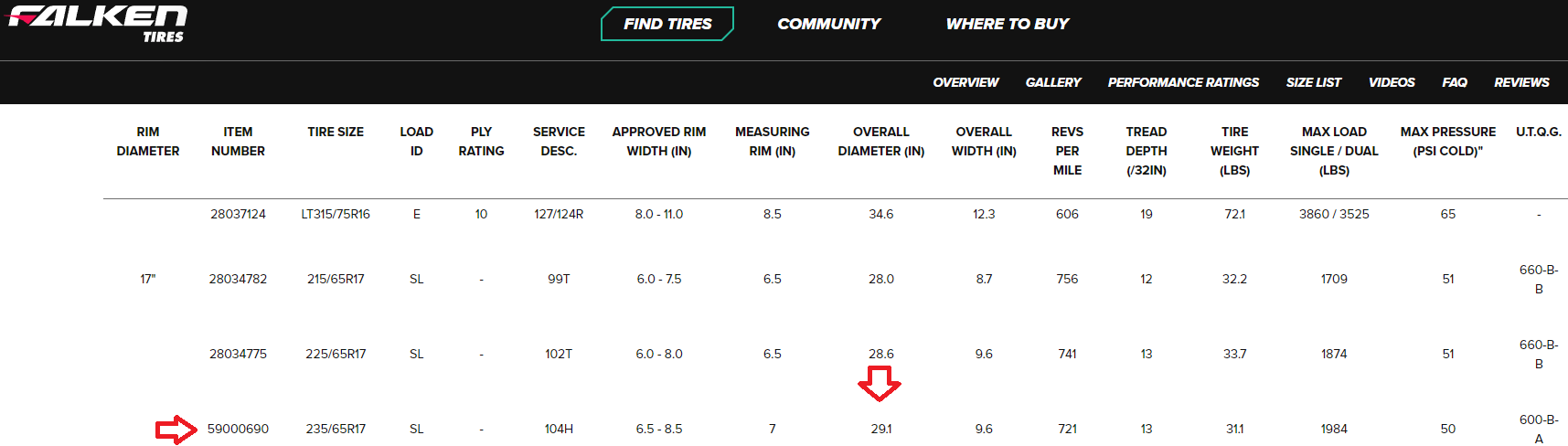The height and width of the screenshot is (446, 1568).
Task: Jump to Performance Ratings section
Action: 1183,82
